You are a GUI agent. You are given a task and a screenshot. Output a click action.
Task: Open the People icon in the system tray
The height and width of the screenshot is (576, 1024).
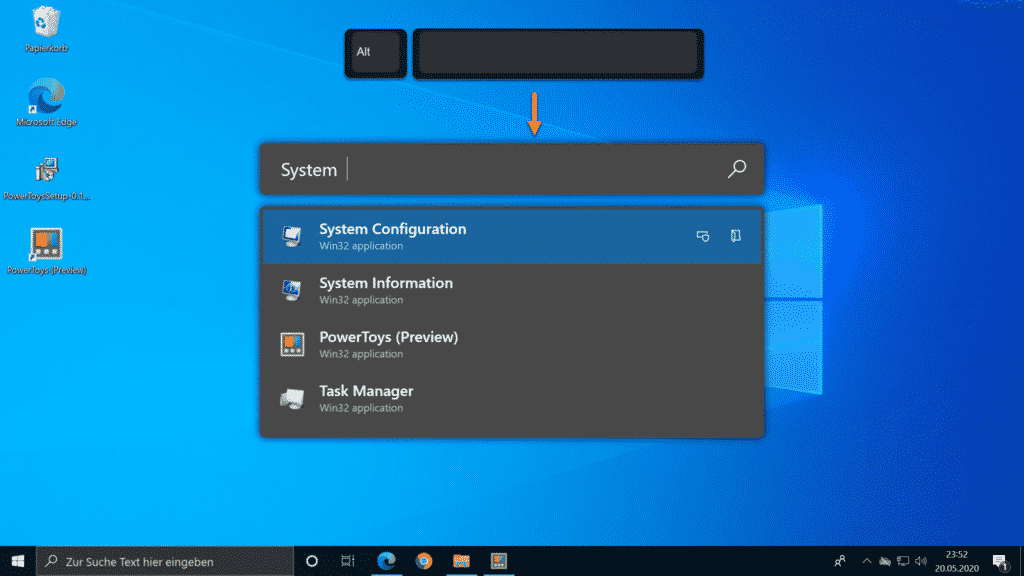(840, 562)
